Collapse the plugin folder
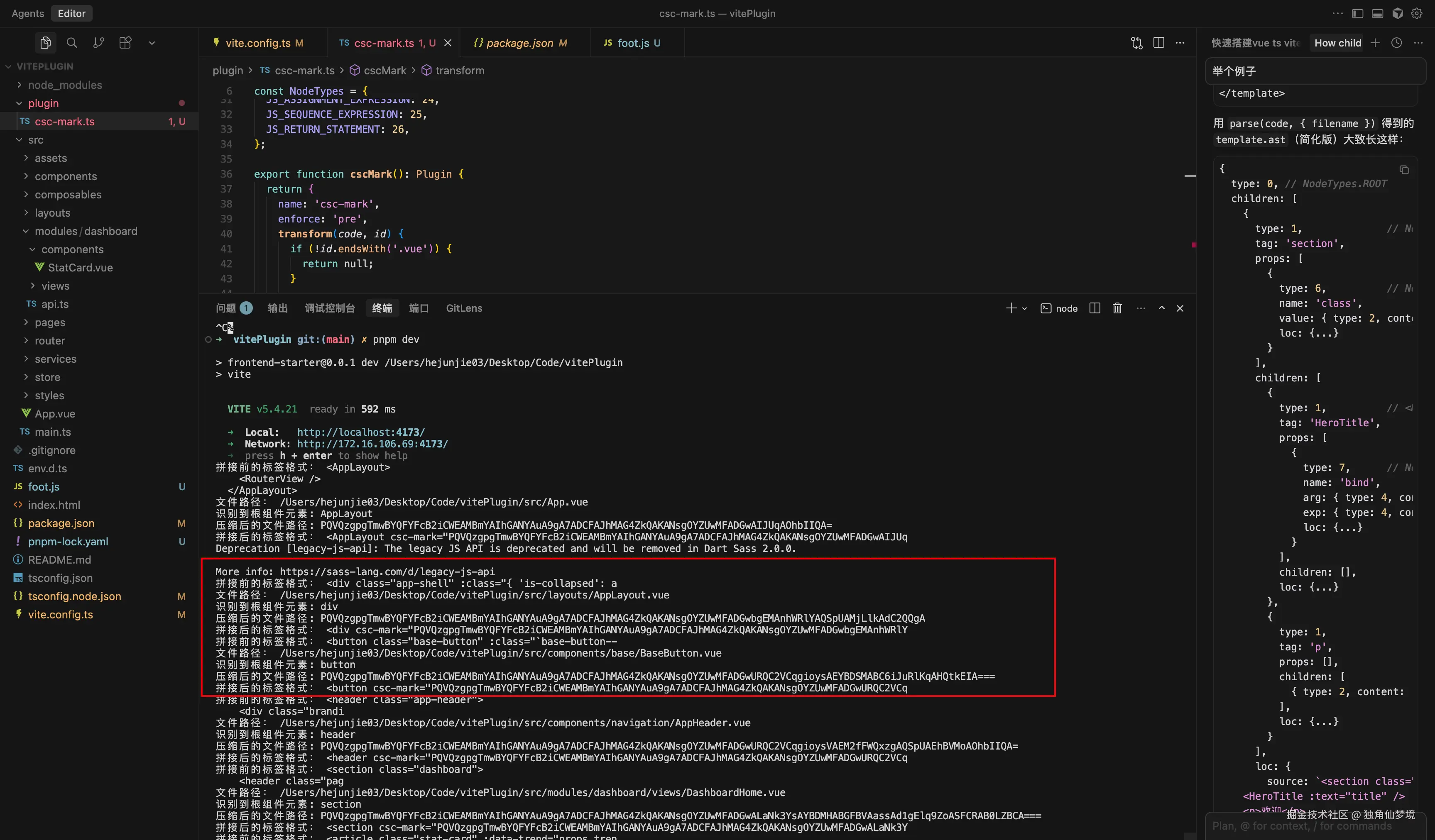This screenshot has width=1435, height=840. click(43, 103)
